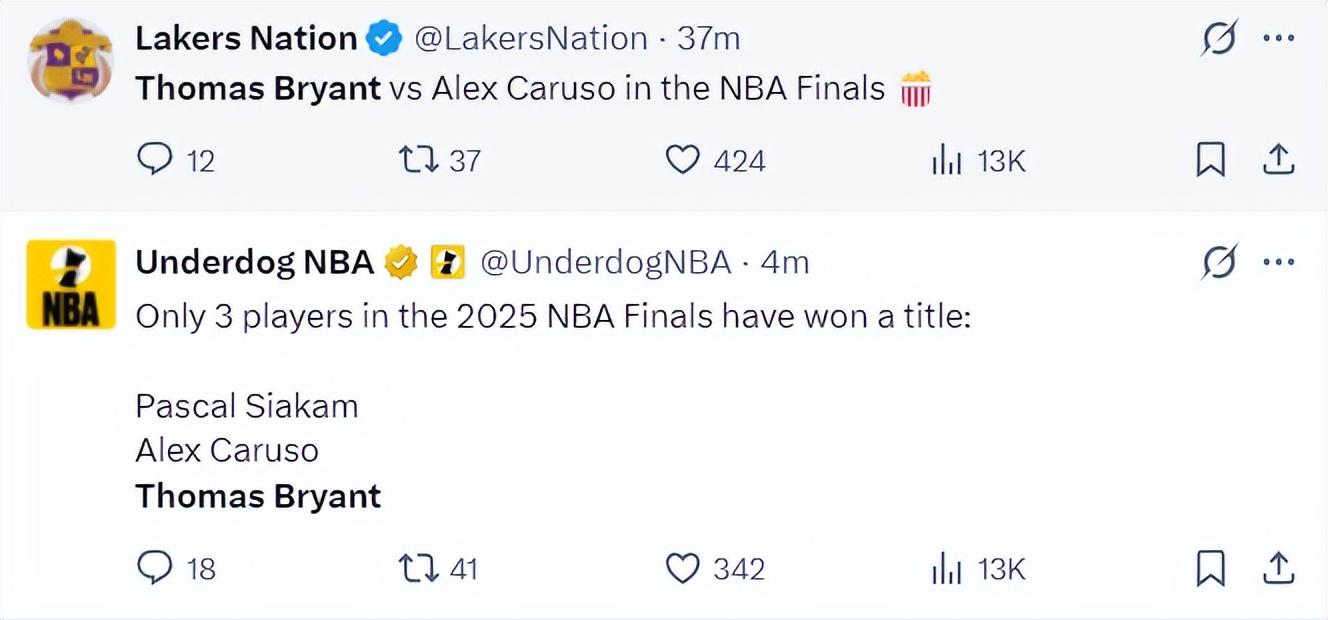Share the Lakers Nation tweet

click(1279, 160)
